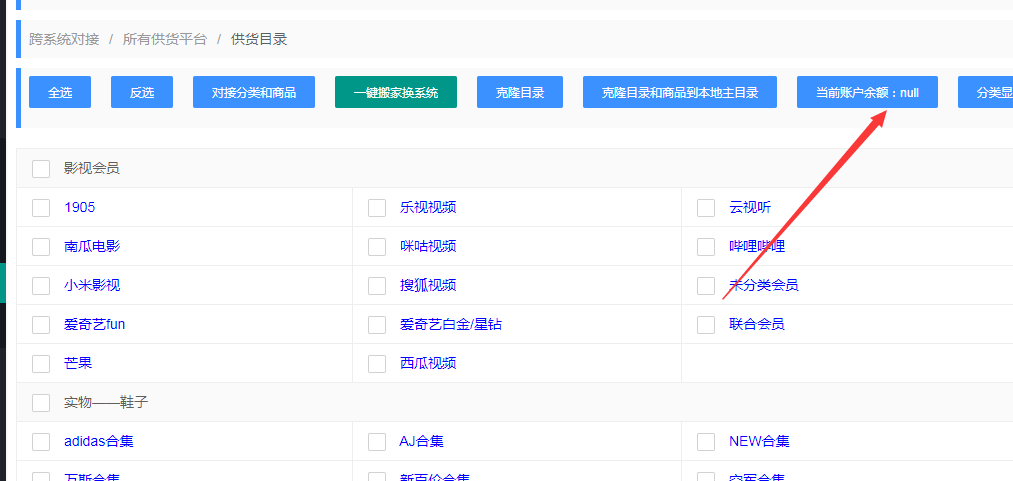Go to 跨系统对接 breadcrumb
The width and height of the screenshot is (1013, 481).
(64, 39)
